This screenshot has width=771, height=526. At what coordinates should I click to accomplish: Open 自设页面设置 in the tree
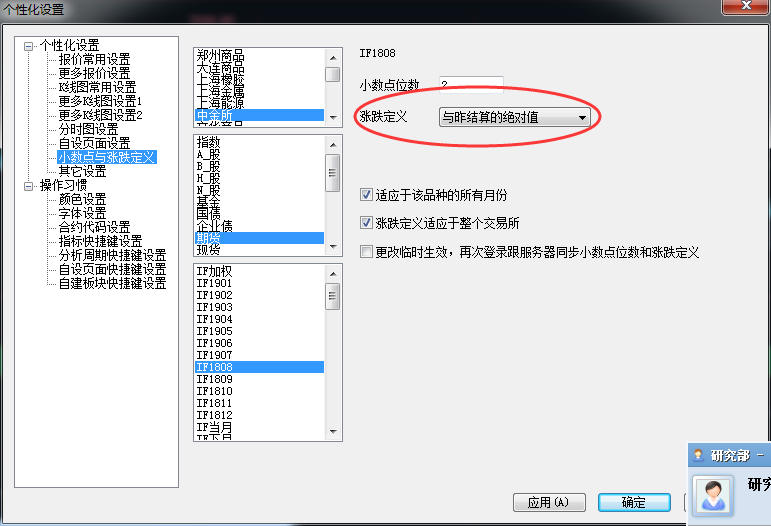coord(94,143)
